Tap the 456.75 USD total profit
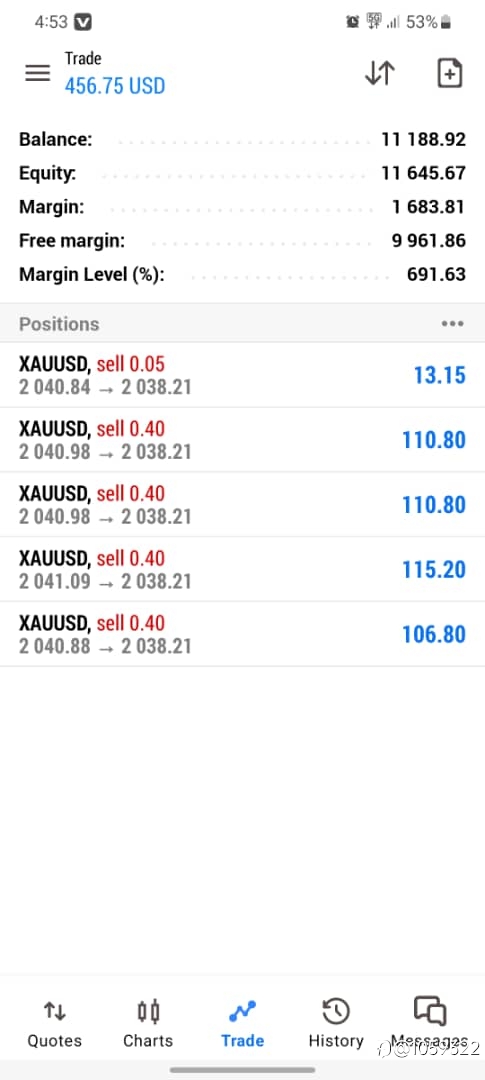485x1080 pixels. click(115, 86)
